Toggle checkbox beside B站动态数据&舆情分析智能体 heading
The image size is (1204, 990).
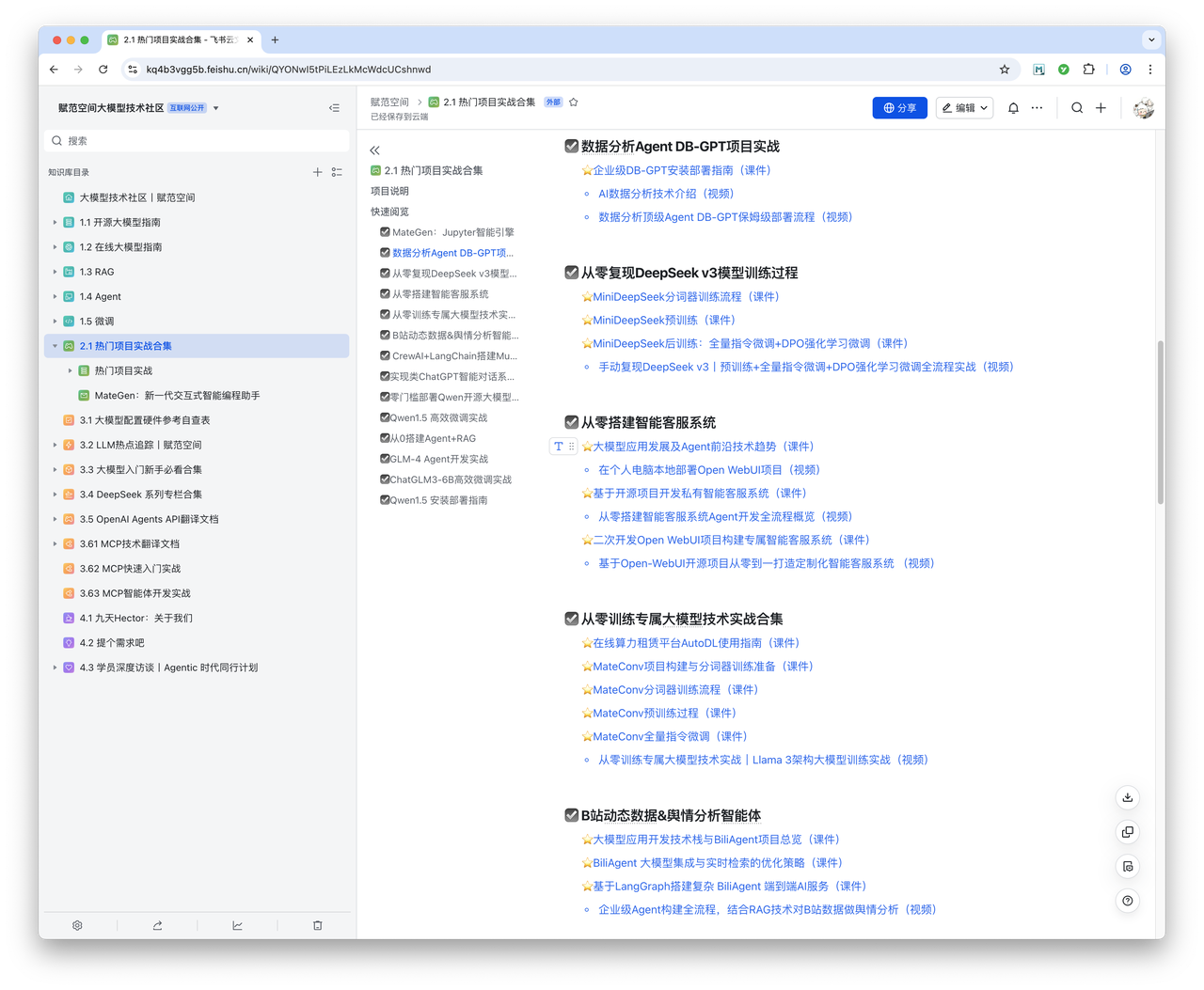(571, 815)
